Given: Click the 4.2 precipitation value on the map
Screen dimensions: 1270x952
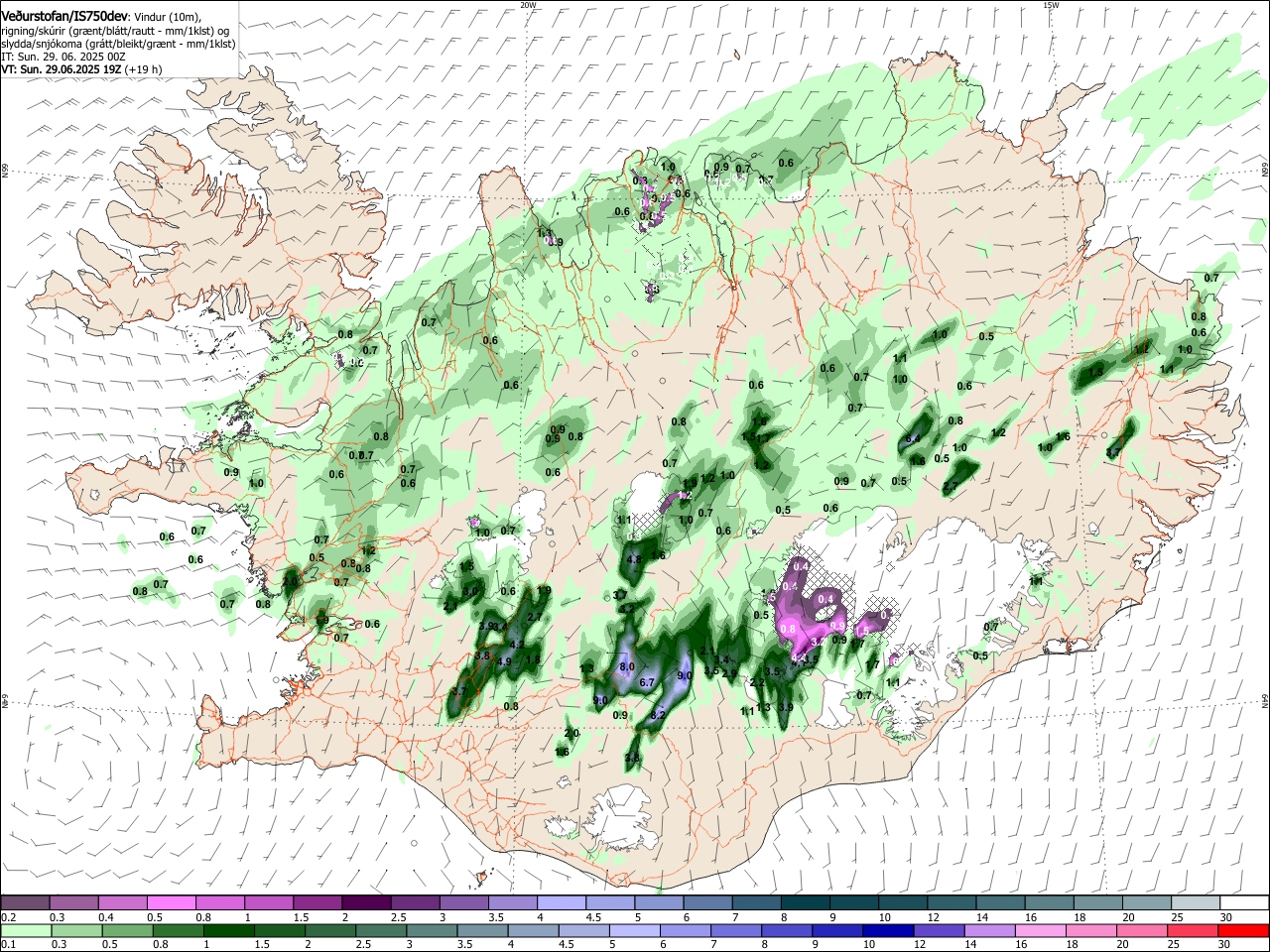Looking at the screenshot, I should click(517, 645).
